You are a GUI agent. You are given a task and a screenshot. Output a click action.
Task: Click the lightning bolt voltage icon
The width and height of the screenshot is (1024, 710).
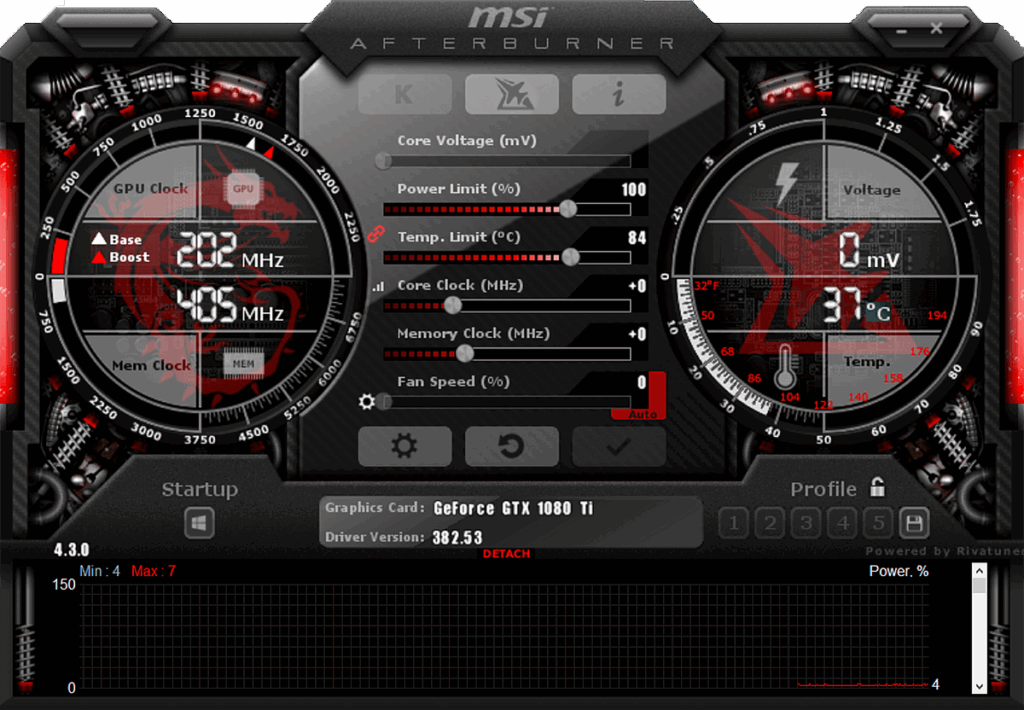tap(787, 184)
